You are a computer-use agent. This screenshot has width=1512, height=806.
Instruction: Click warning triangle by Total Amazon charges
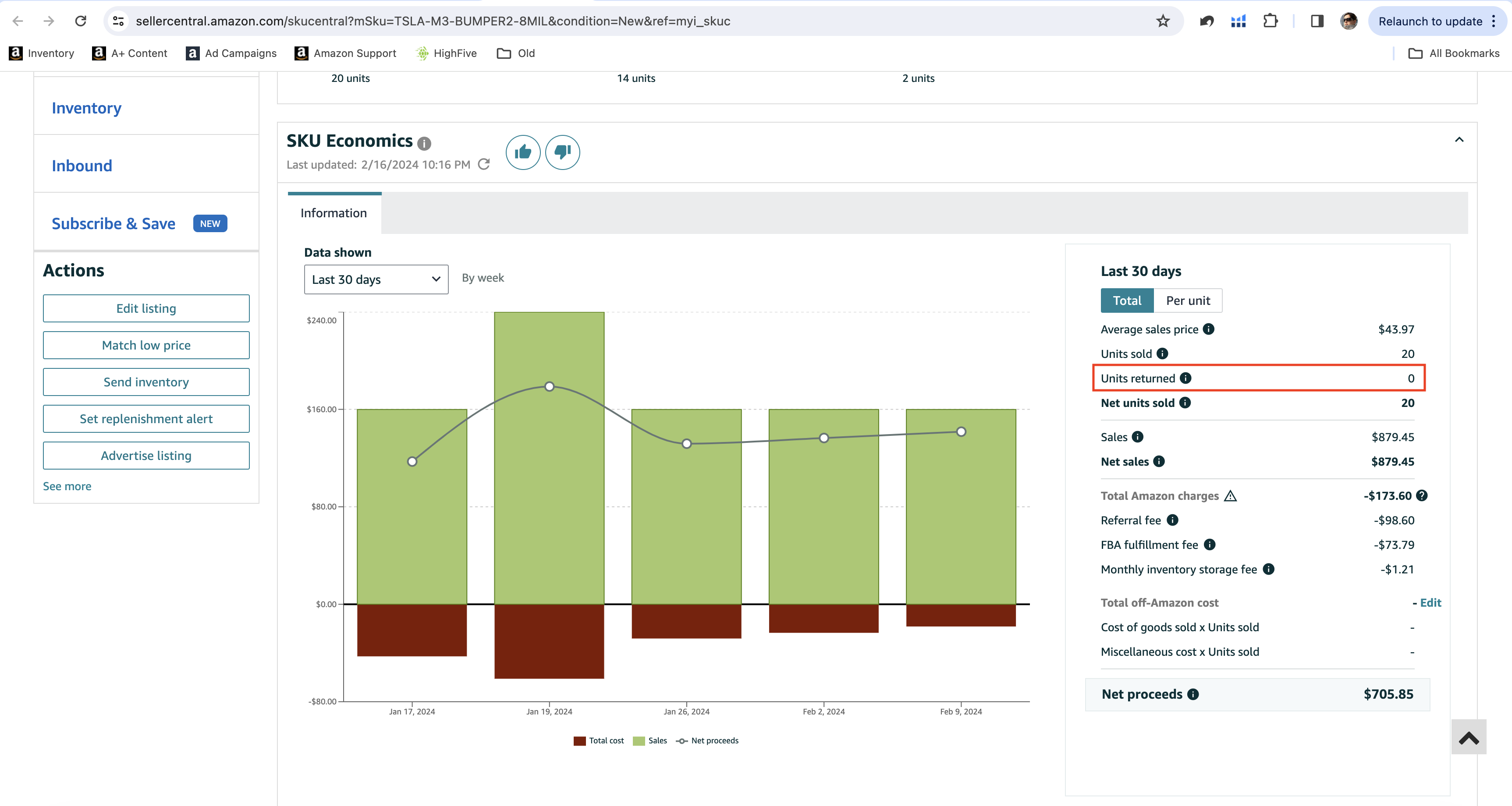click(x=1230, y=496)
